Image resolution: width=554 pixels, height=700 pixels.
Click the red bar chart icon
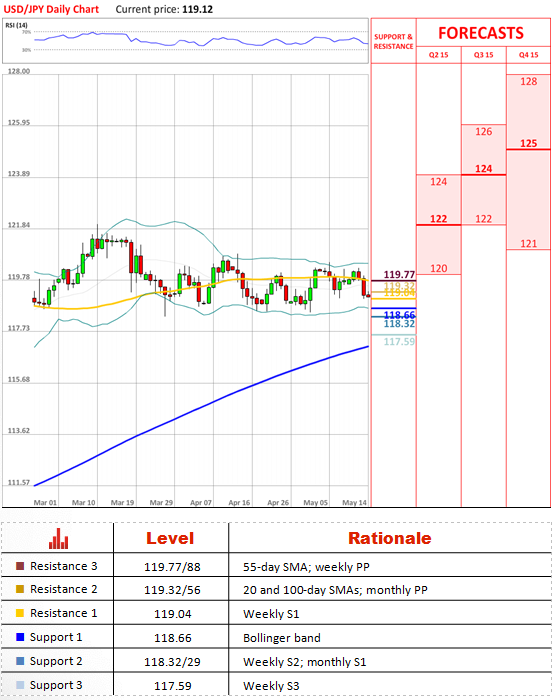(x=58, y=538)
